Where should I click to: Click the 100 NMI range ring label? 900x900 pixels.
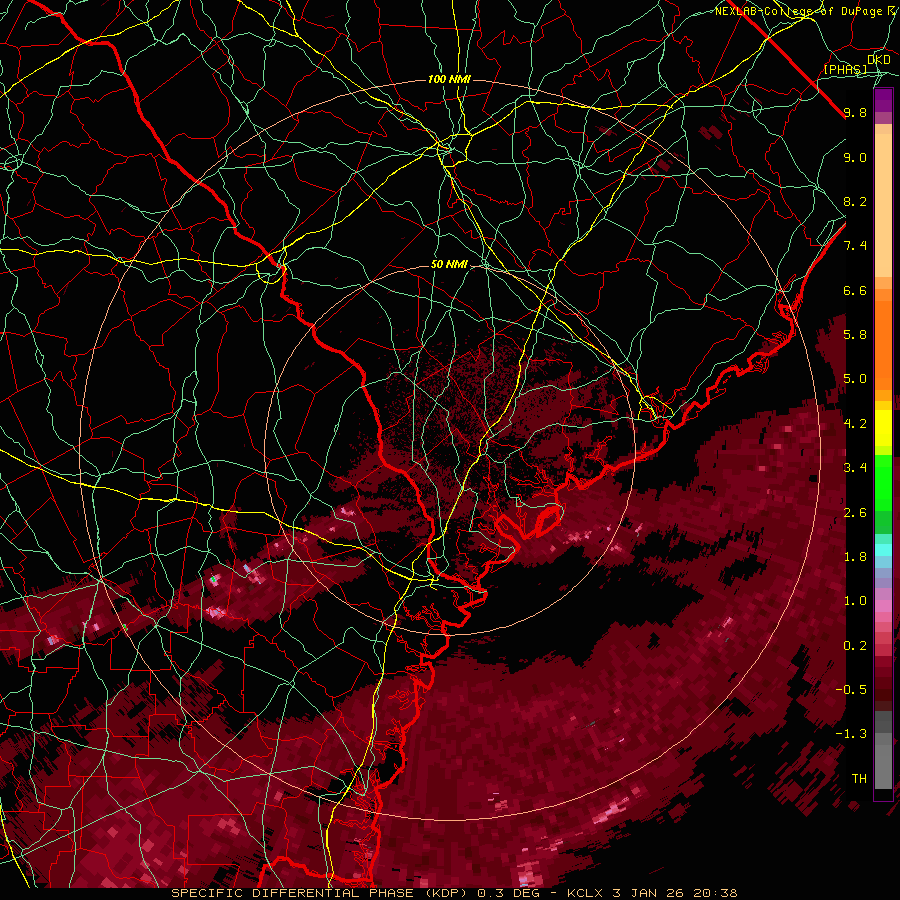pos(449,79)
